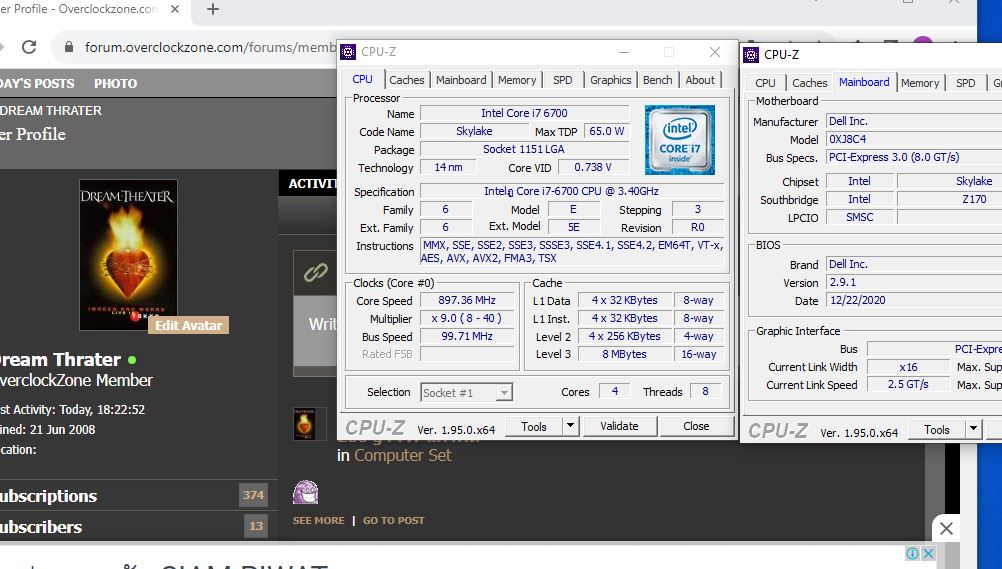Image resolution: width=1002 pixels, height=569 pixels.
Task: Click the CPU-Z app icon in left window title bar
Action: click(349, 52)
